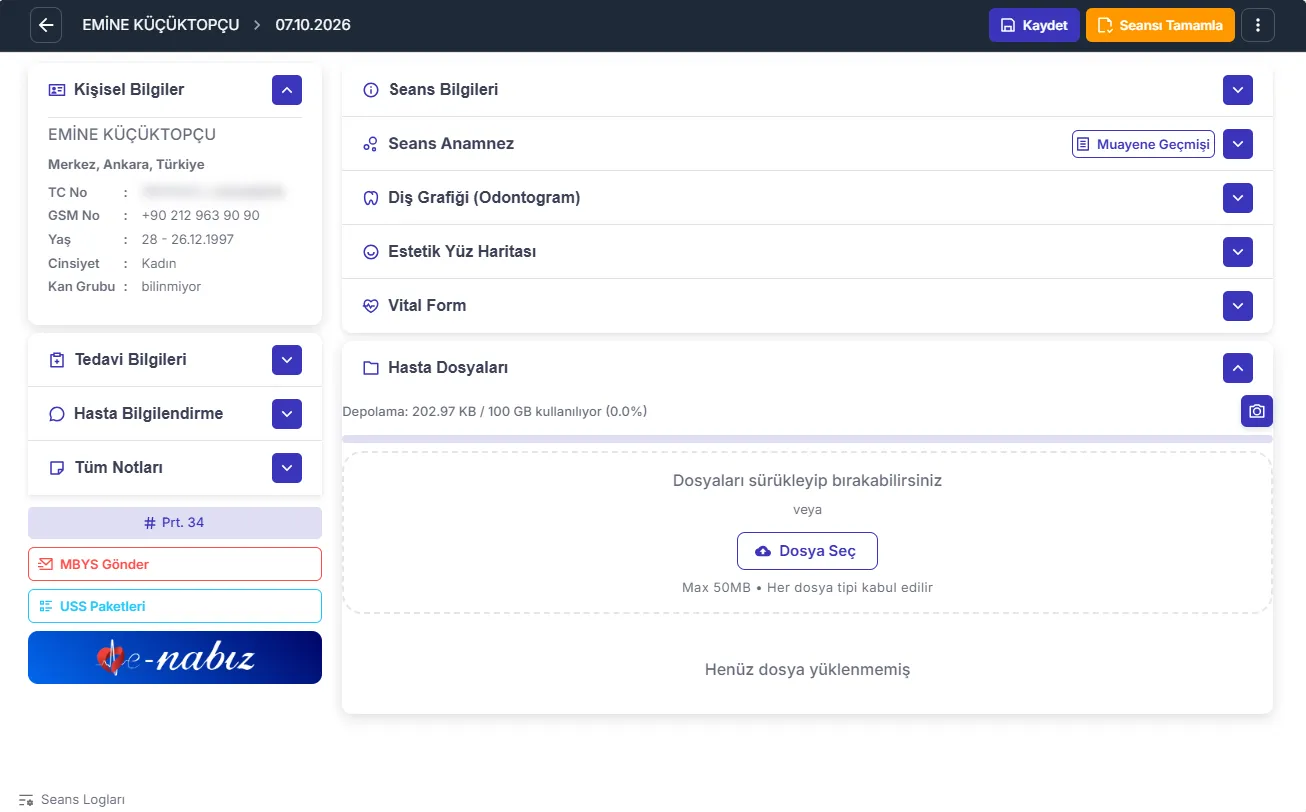
Task: Open the e-nabız banner
Action: (175, 658)
